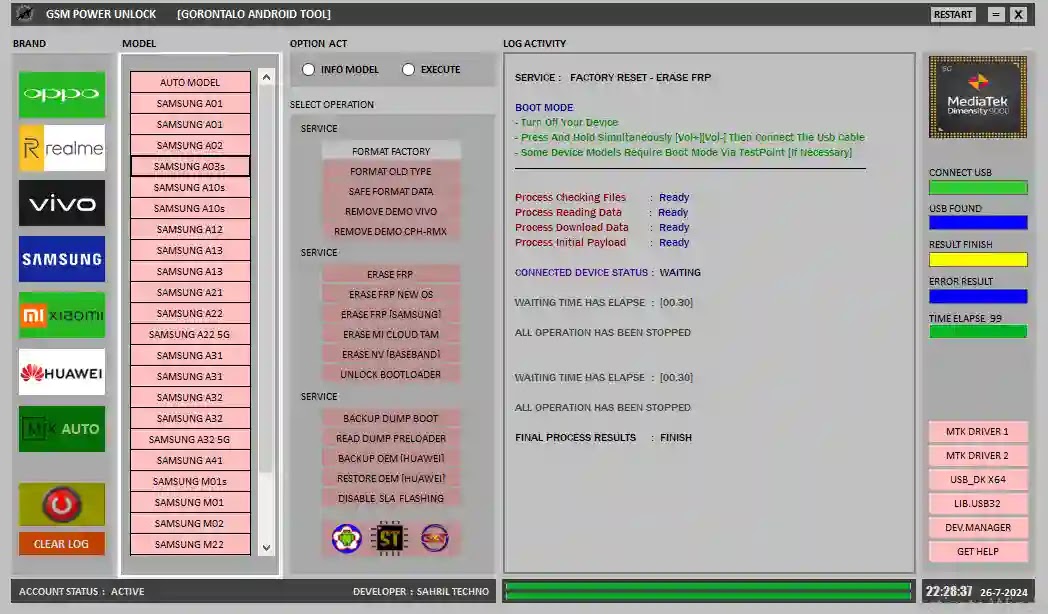Open DEV.MANAGER

tap(977, 528)
